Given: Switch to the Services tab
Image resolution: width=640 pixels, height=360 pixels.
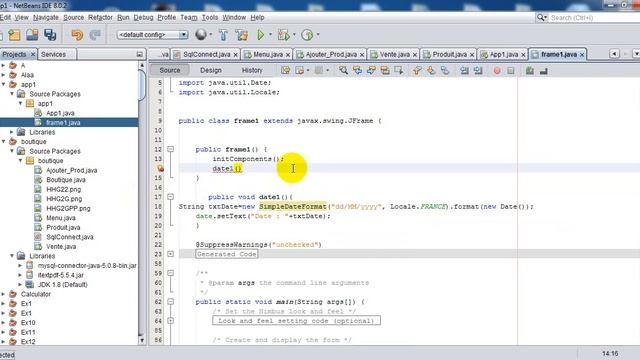Looking at the screenshot, I should click(x=53, y=54).
